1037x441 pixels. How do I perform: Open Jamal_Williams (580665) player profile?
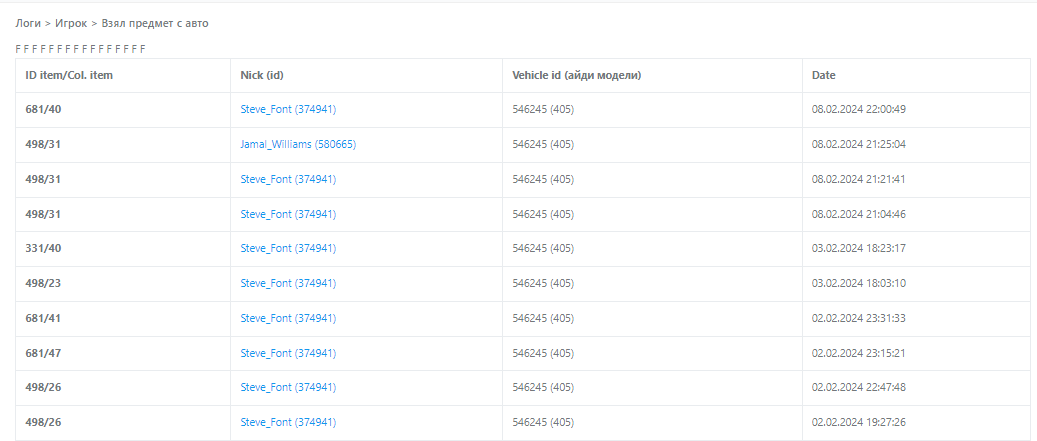coord(298,144)
